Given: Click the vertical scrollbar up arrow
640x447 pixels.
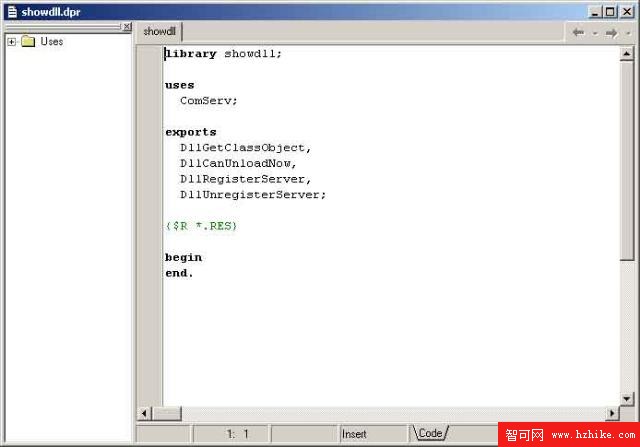Looking at the screenshot, I should (x=627, y=53).
